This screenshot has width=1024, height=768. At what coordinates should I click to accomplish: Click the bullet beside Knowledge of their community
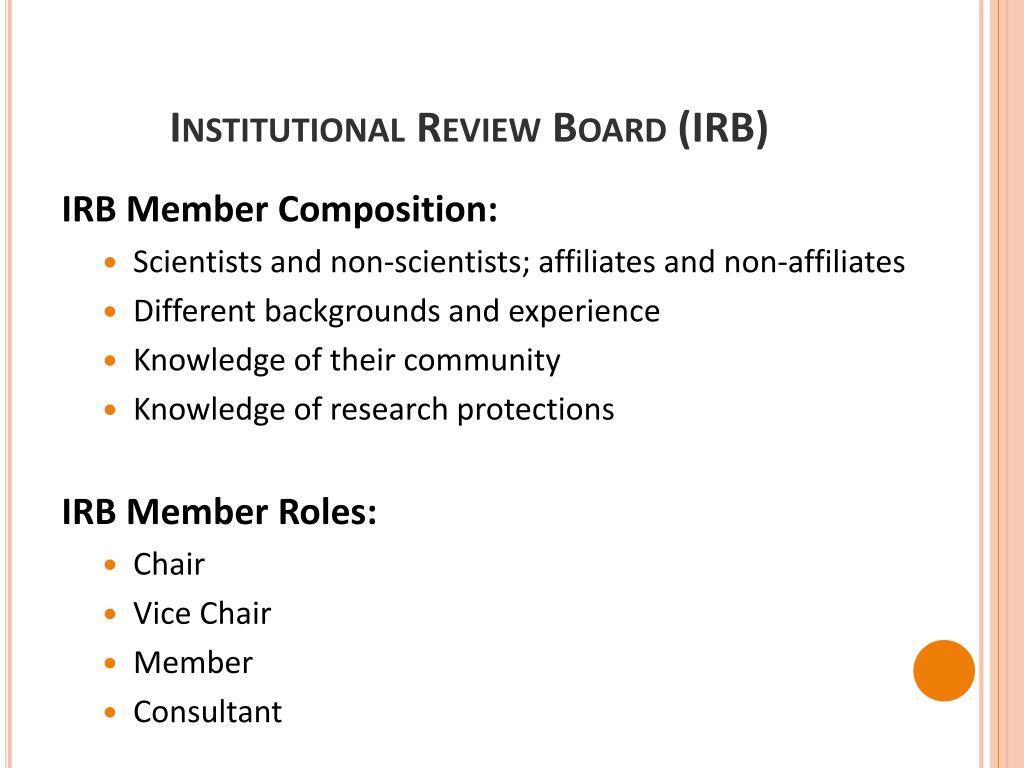(x=110, y=361)
